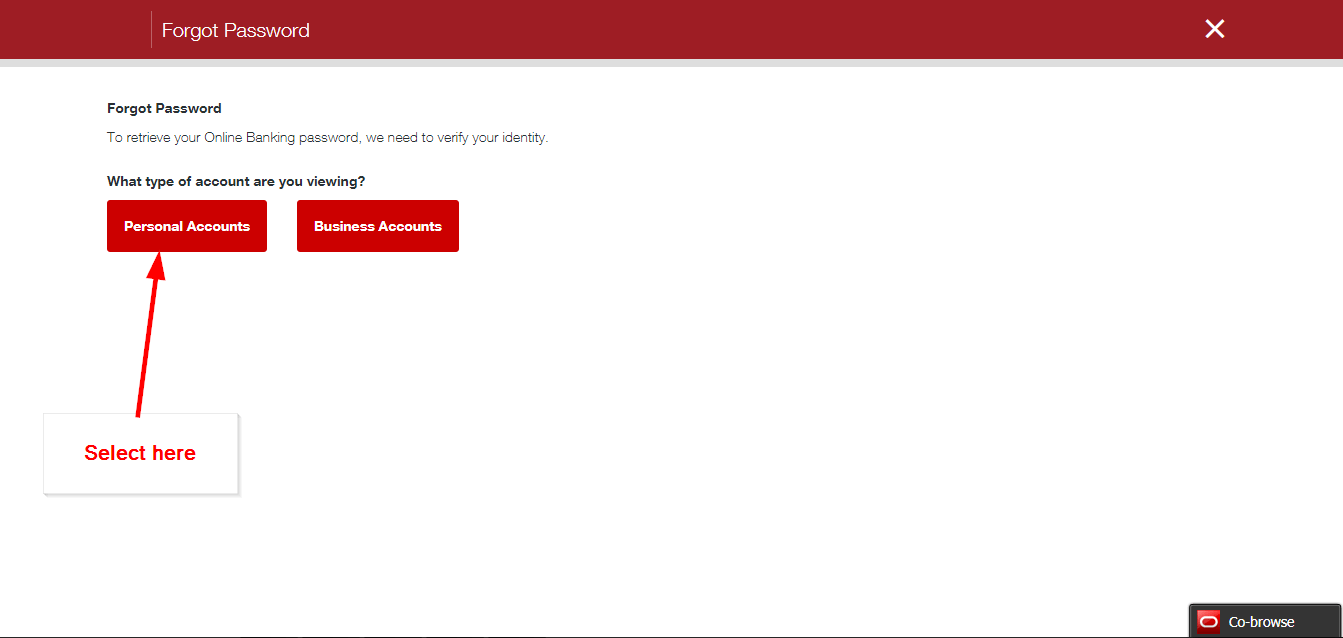Click the Co-browse icon in bottom corner
Viewport: 1343px width, 638px height.
pos(1209,620)
